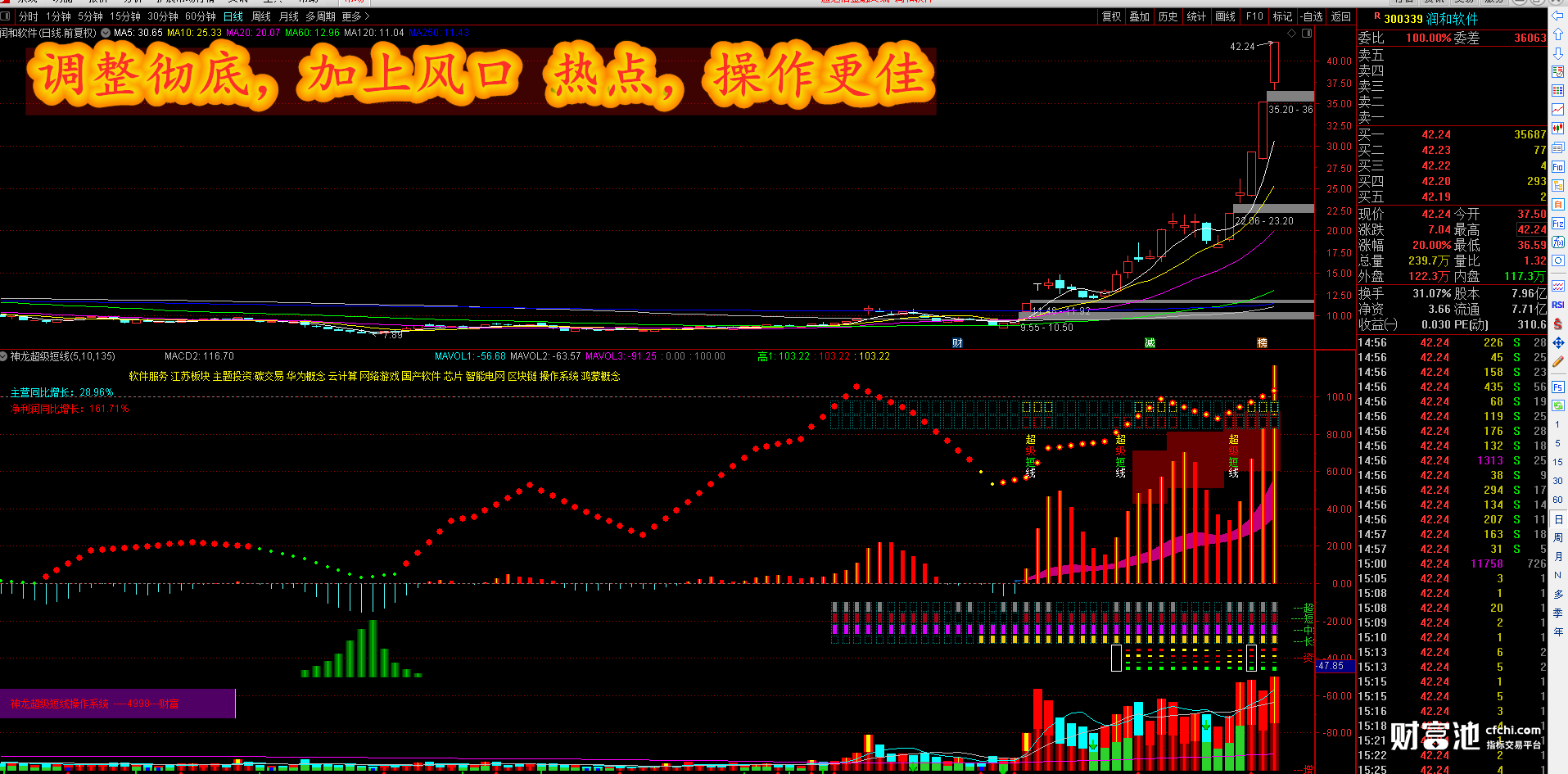Select the 日 period in right sidebar
The height and width of the screenshot is (774, 1568).
[1557, 519]
